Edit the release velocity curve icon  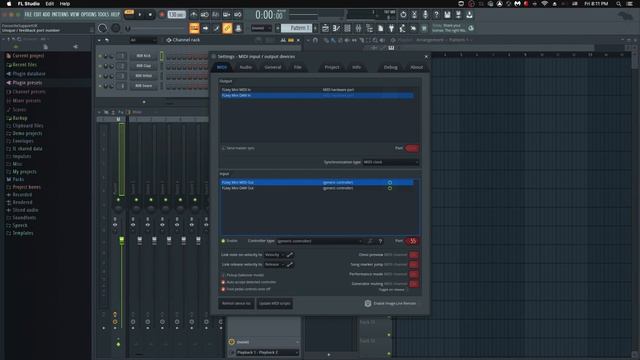pos(289,264)
